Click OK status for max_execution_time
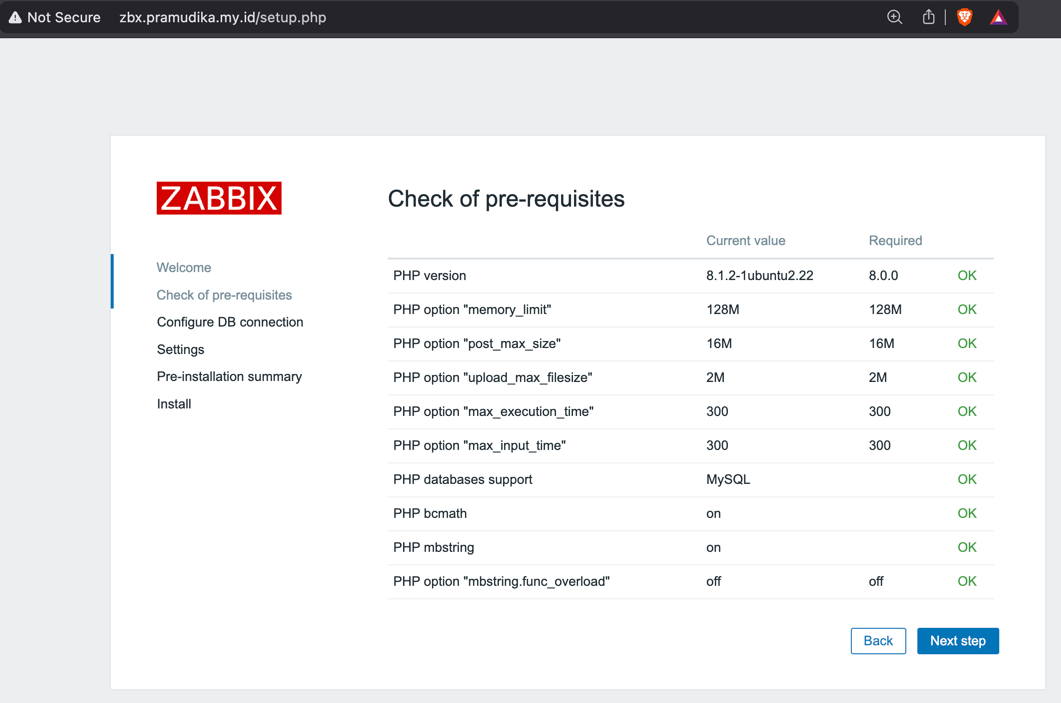1061x703 pixels. (967, 411)
